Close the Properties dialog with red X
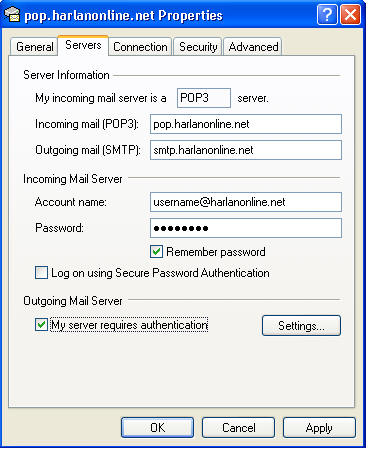Viewport: 369px width, 451px height. [350, 15]
